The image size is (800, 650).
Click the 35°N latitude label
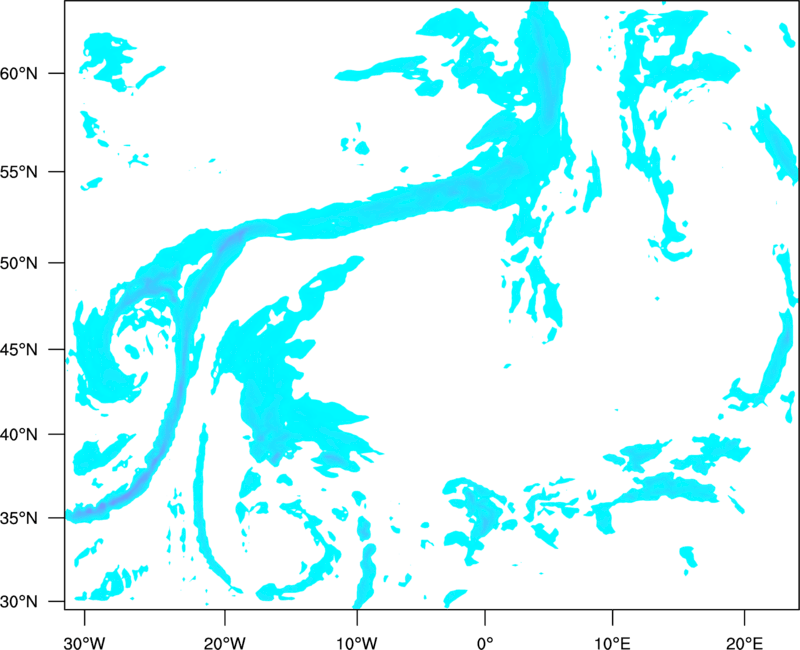click(x=19, y=518)
